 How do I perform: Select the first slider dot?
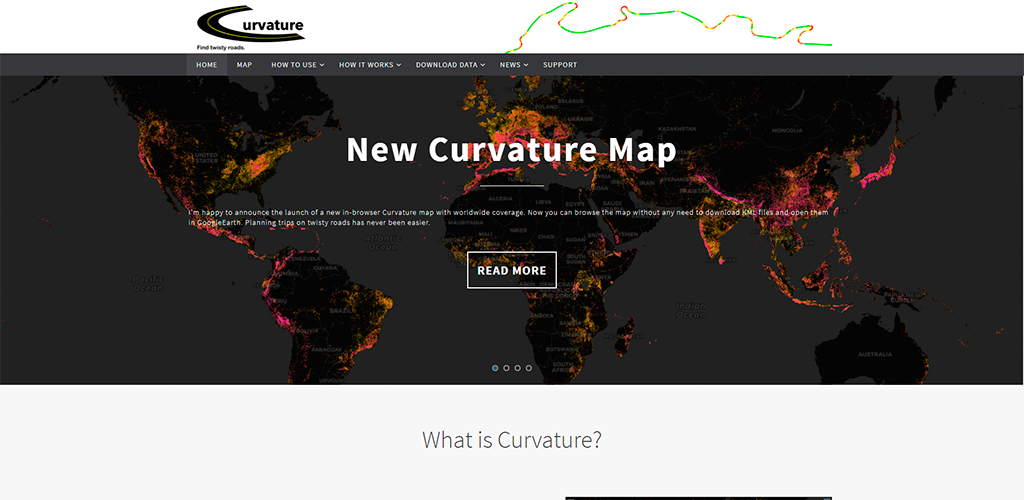coord(495,368)
